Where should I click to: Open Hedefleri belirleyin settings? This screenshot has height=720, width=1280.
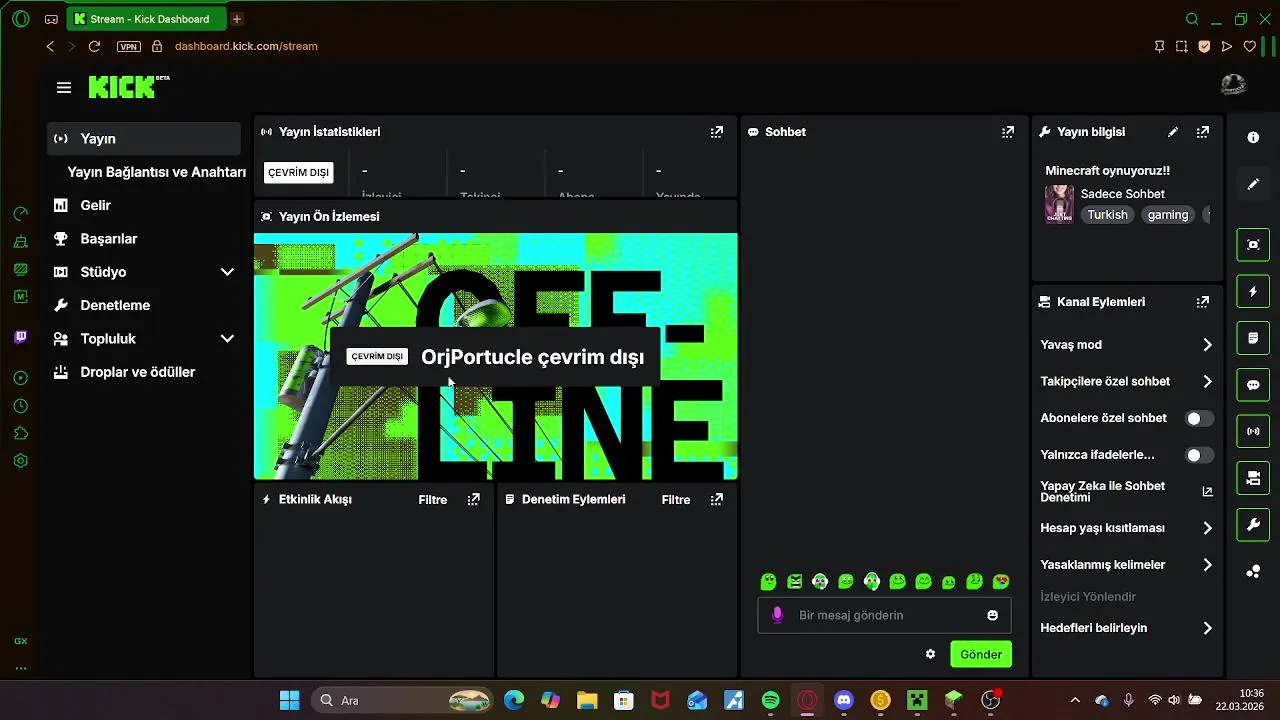1126,628
